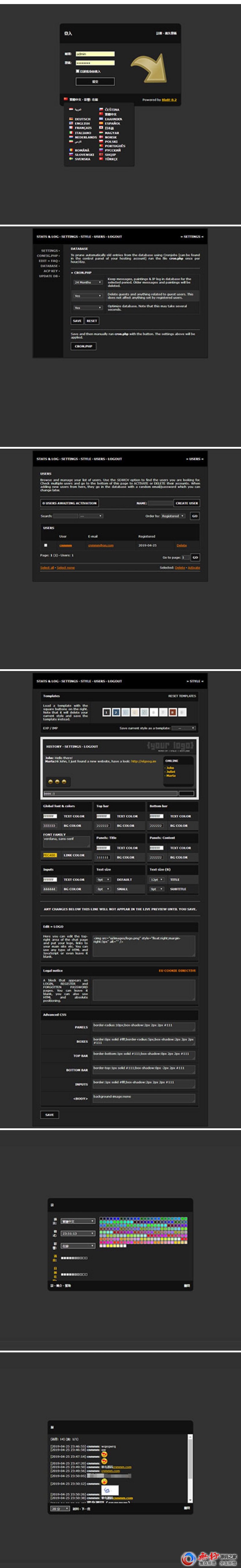Load style template square 2
Image resolution: width=241 pixels, height=1568 pixels.
pyautogui.click(x=116, y=711)
